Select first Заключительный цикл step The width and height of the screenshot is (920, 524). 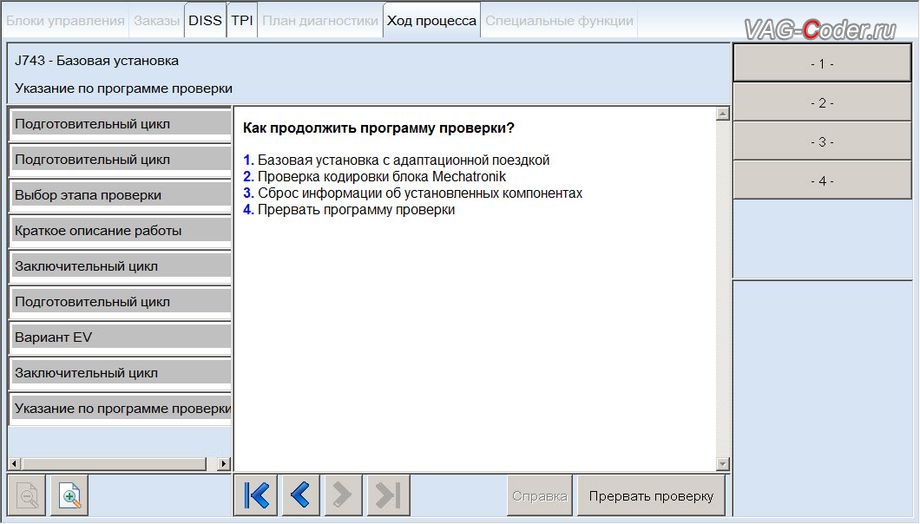[120, 266]
